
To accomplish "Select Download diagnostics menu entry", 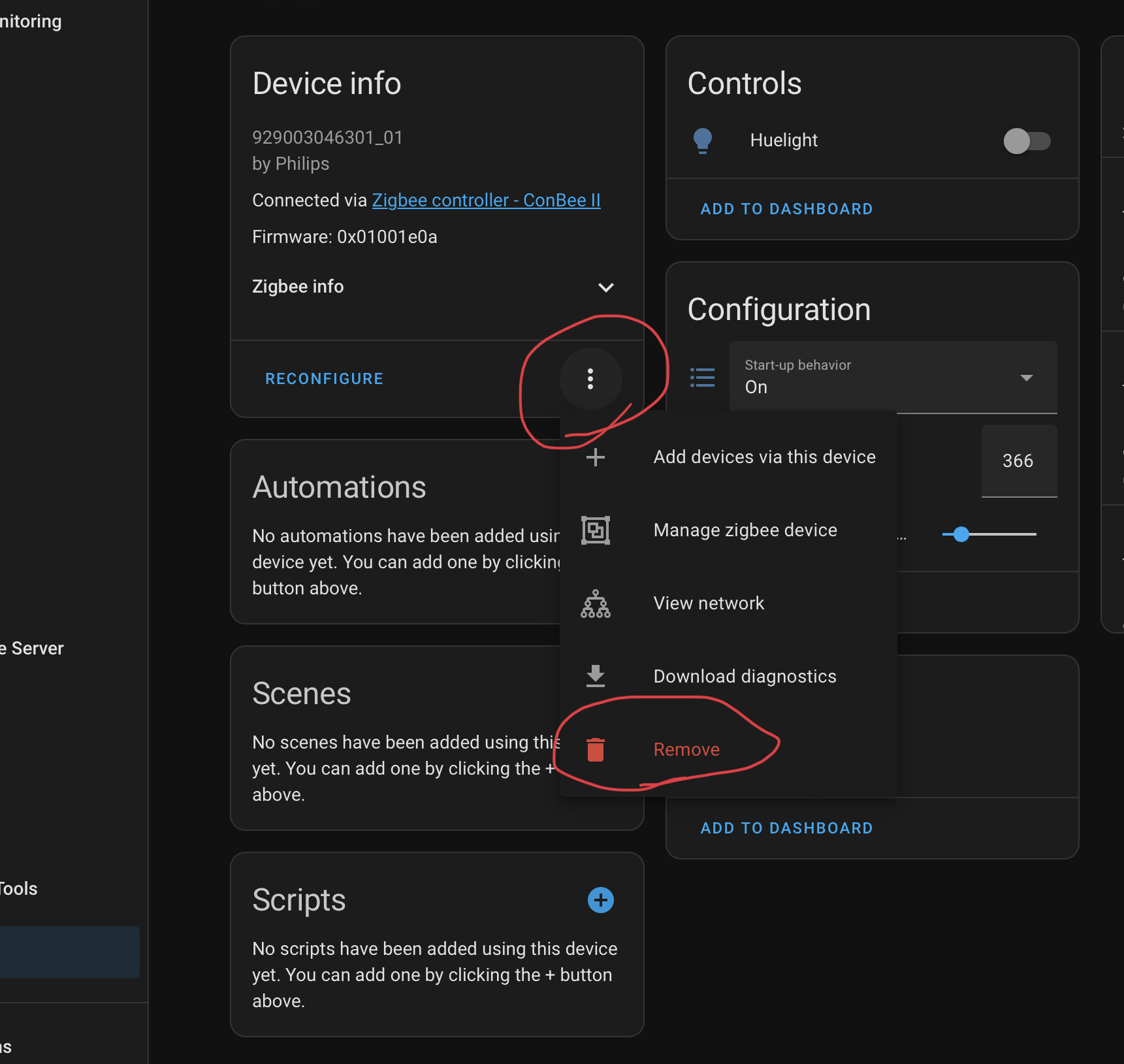I will click(x=745, y=676).
